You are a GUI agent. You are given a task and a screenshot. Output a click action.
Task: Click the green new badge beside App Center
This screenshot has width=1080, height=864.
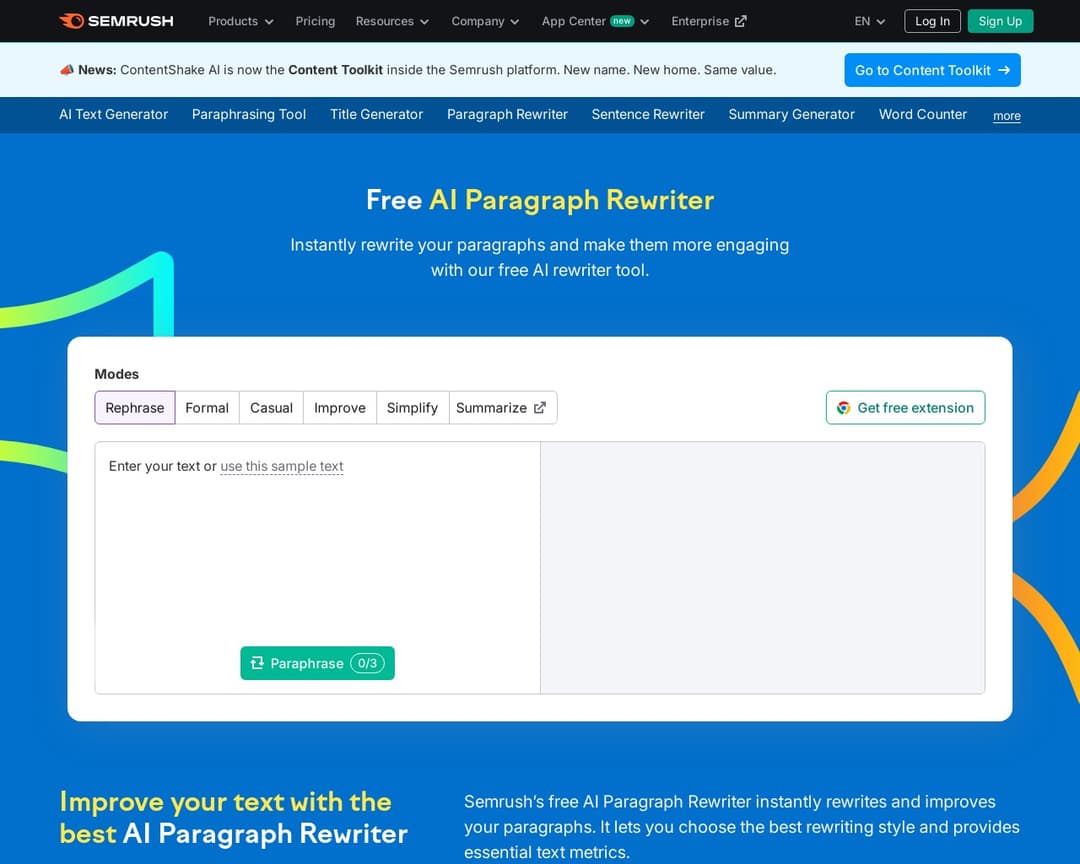[x=621, y=20]
